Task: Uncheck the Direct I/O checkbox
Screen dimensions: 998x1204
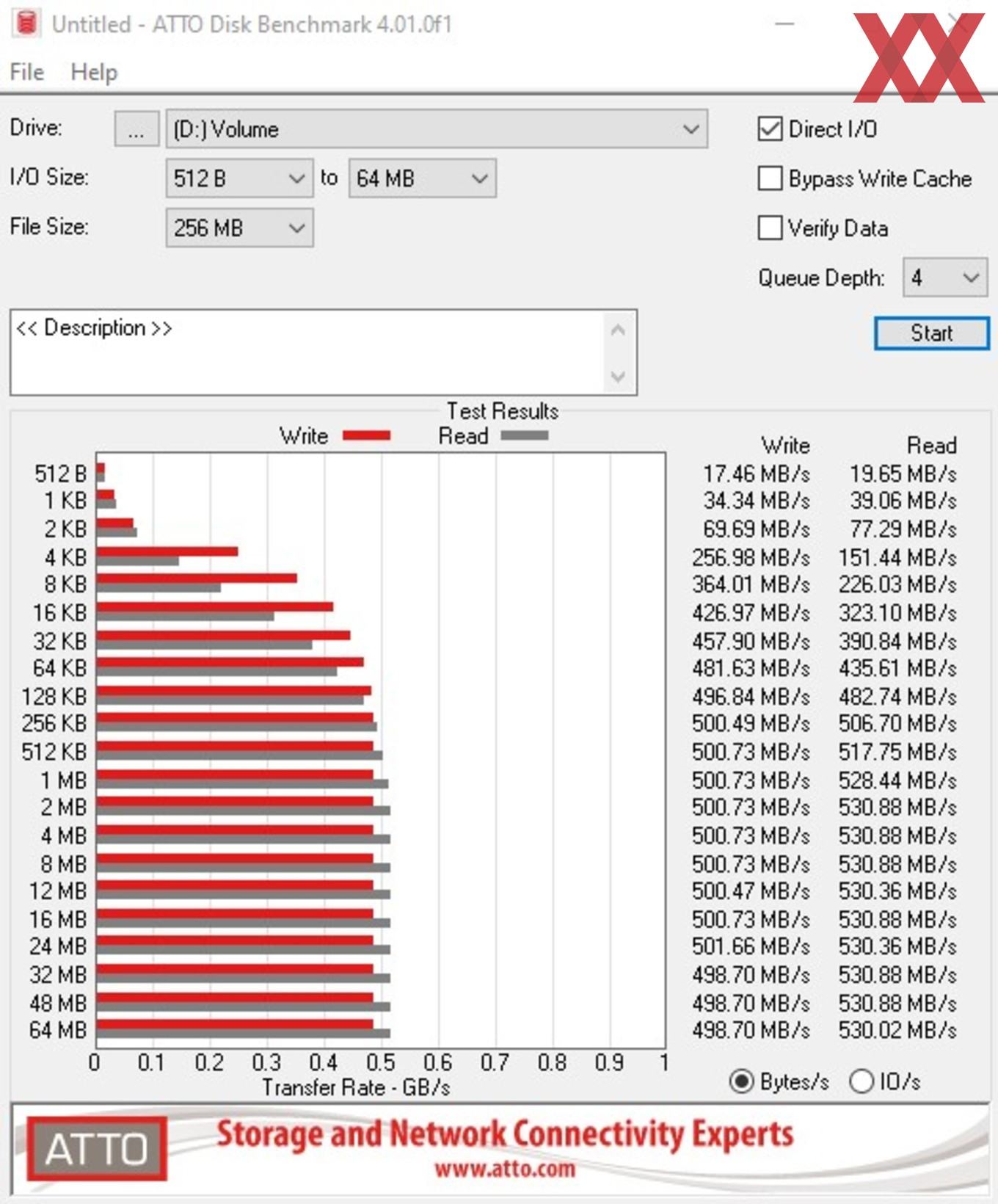Action: point(770,129)
